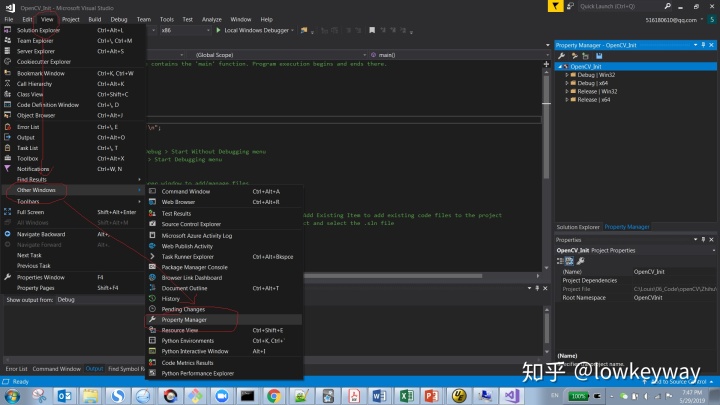Click the Python Environments icon
This screenshot has width=720, height=405.
152,340
